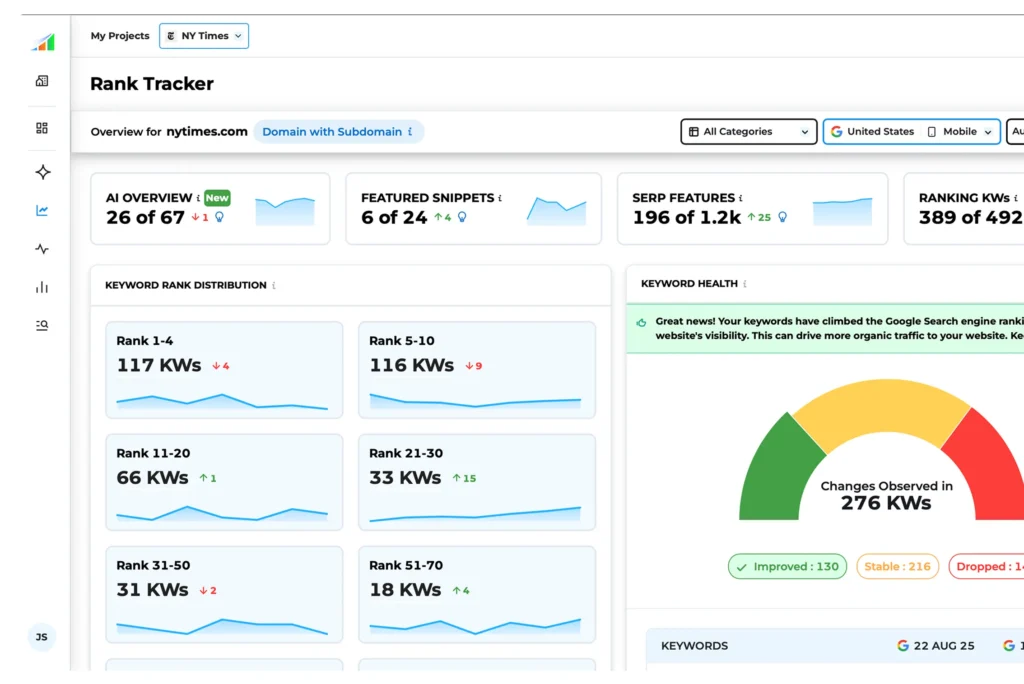This screenshot has width=1024, height=684.
Task: Open the bar chart icon in sidebar
Action: pos(42,288)
